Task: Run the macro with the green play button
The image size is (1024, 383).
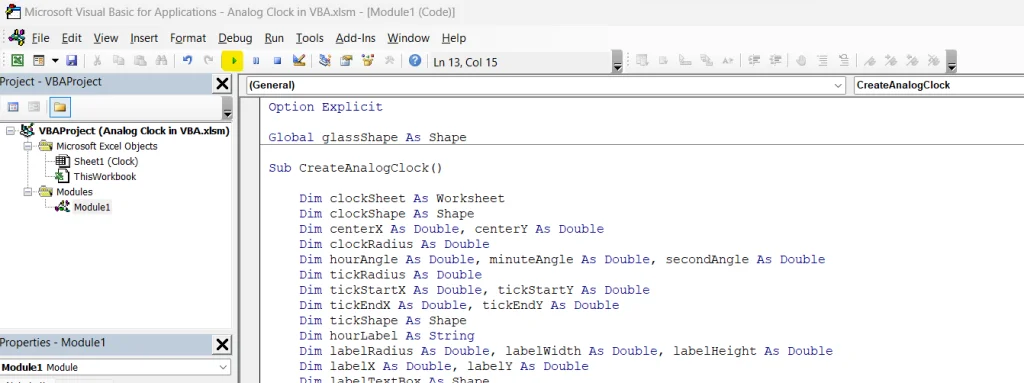Action: pyautogui.click(x=233, y=61)
